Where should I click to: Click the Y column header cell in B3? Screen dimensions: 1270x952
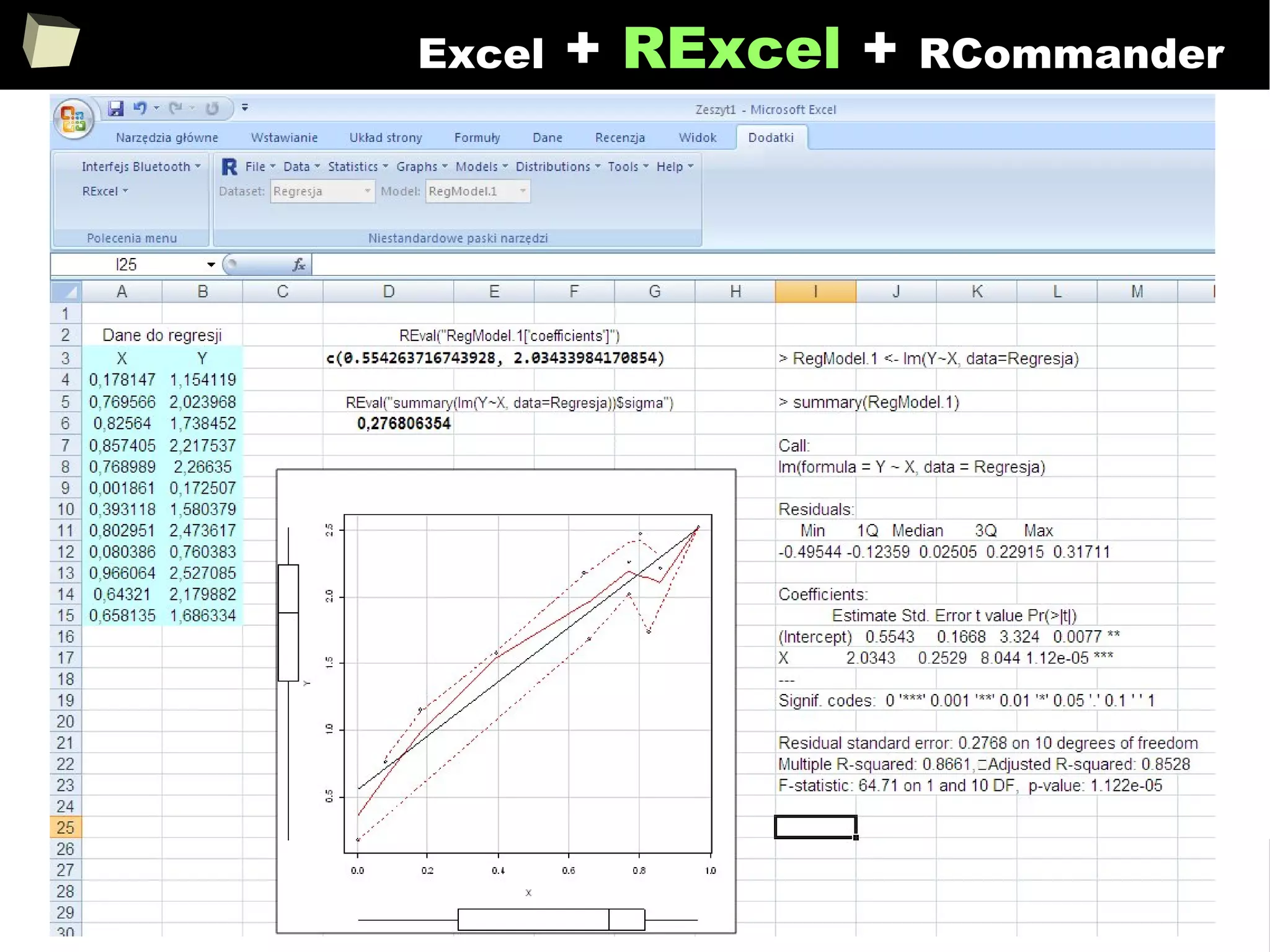[x=202, y=358]
